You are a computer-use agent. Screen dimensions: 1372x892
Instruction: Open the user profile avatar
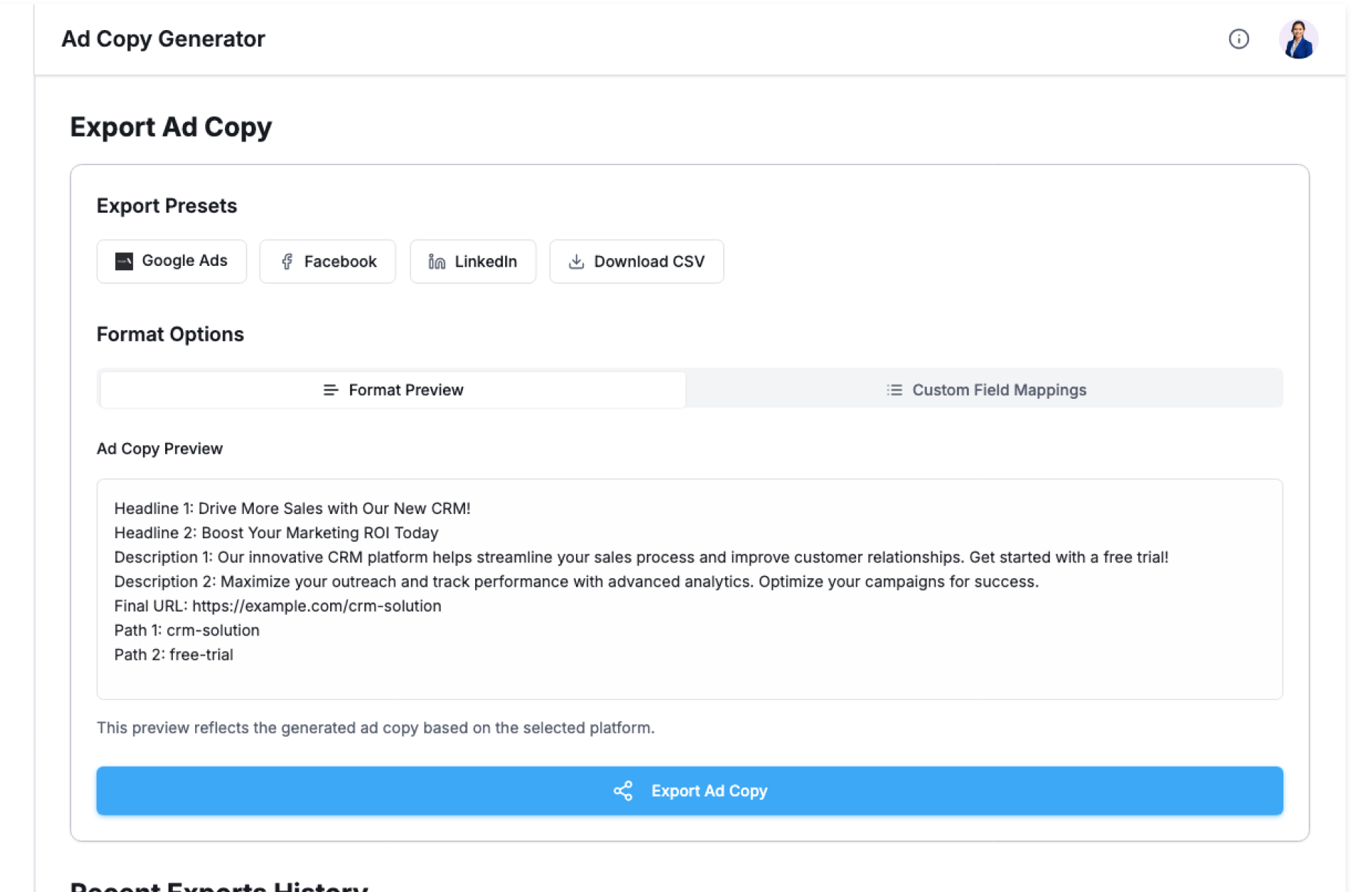(1298, 39)
